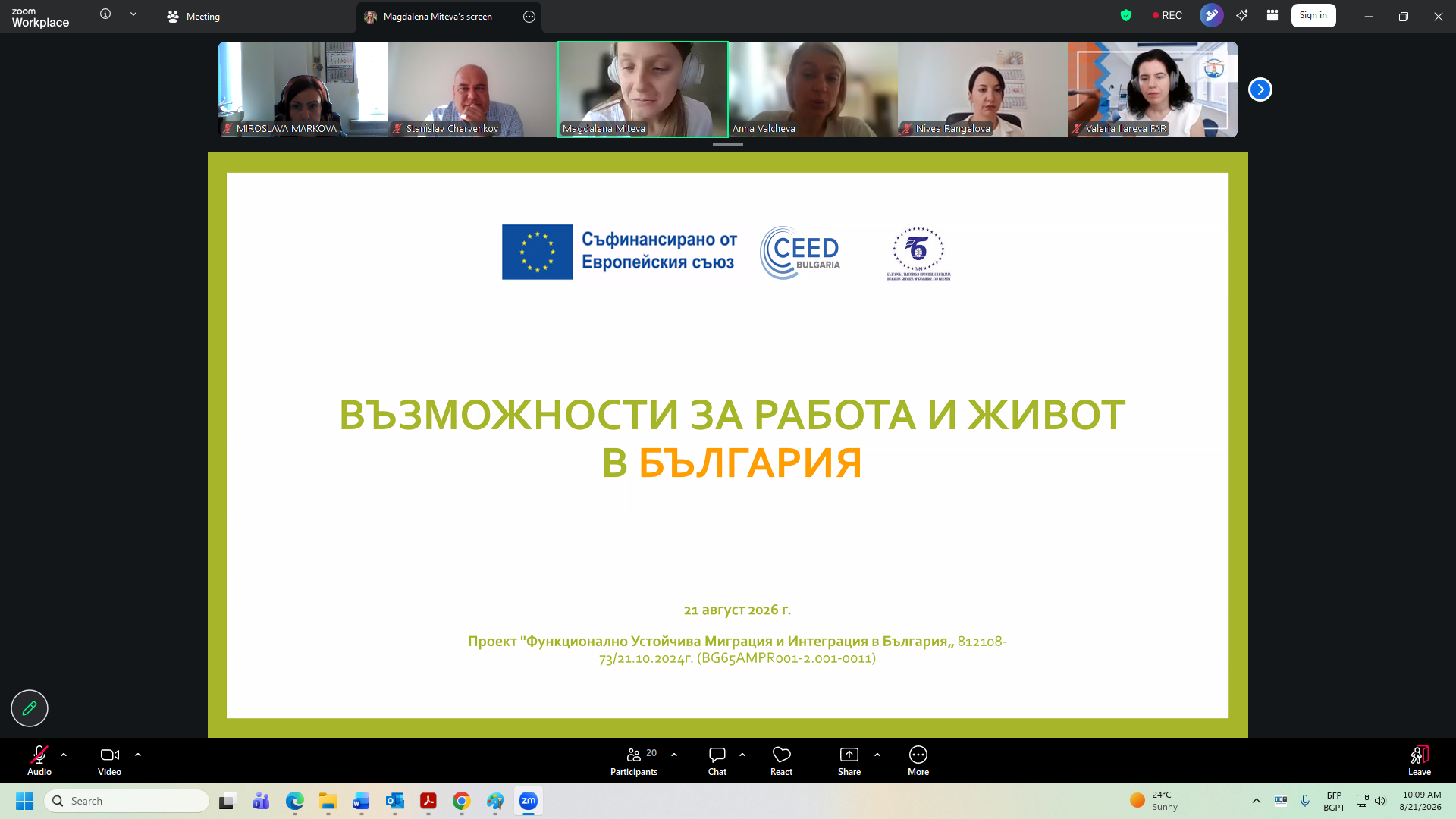This screenshot has width=1456, height=819.
Task: Open screen share options ellipsis
Action: 529,17
